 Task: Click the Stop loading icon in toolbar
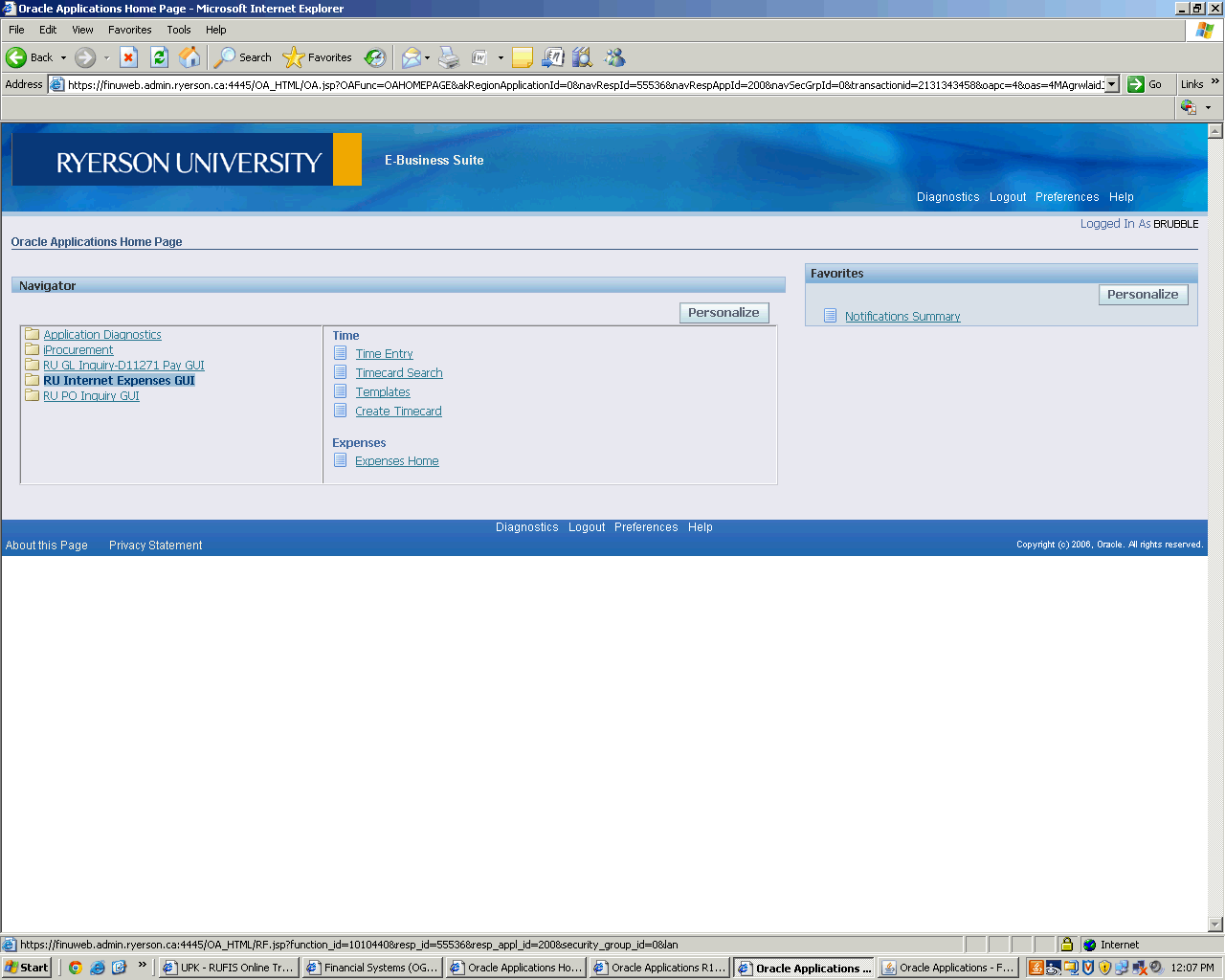click(128, 57)
